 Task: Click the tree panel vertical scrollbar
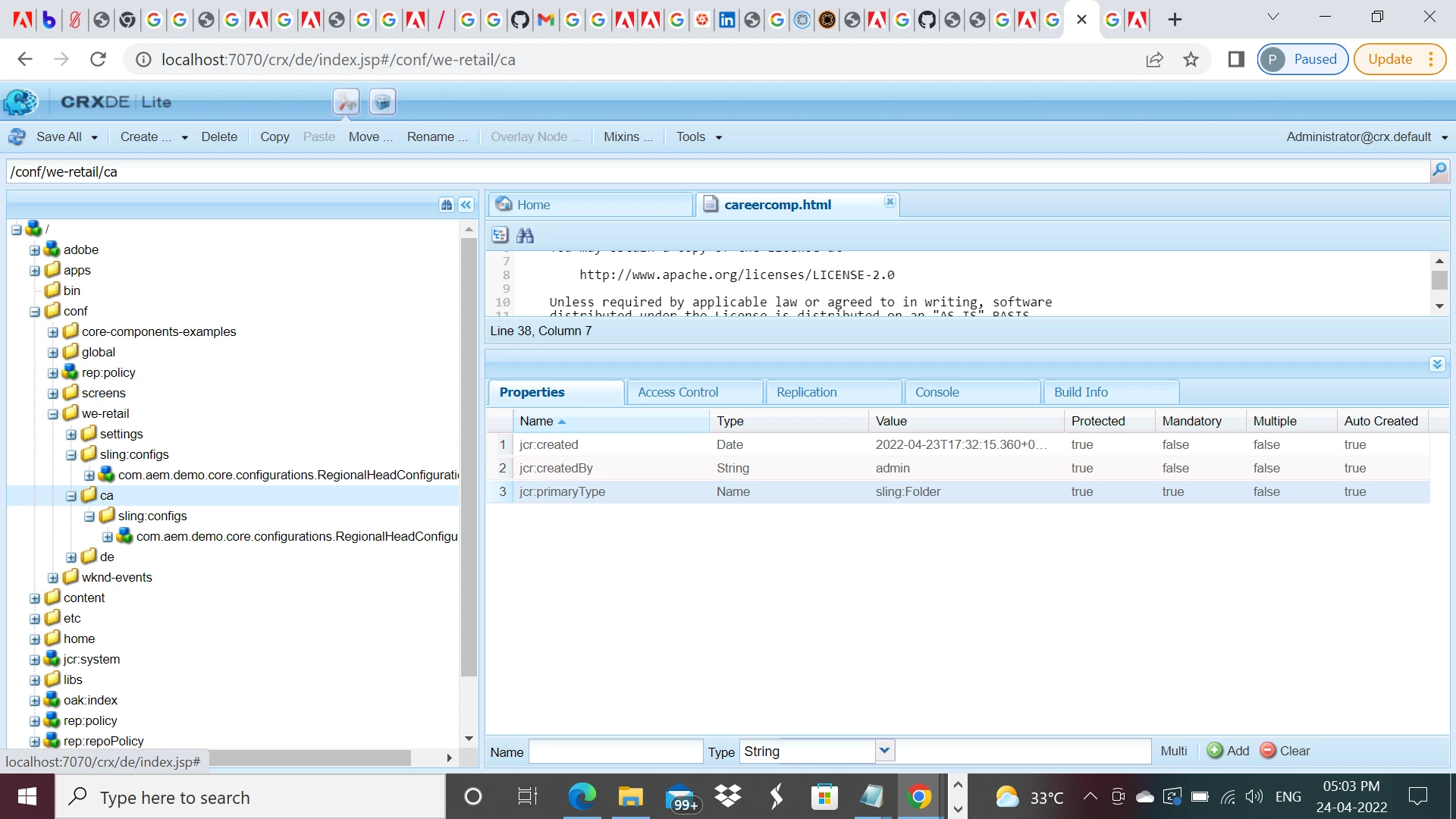pyautogui.click(x=469, y=455)
